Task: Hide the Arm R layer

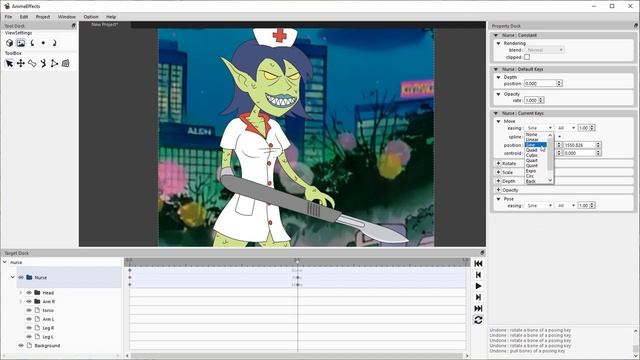Action: (29, 302)
